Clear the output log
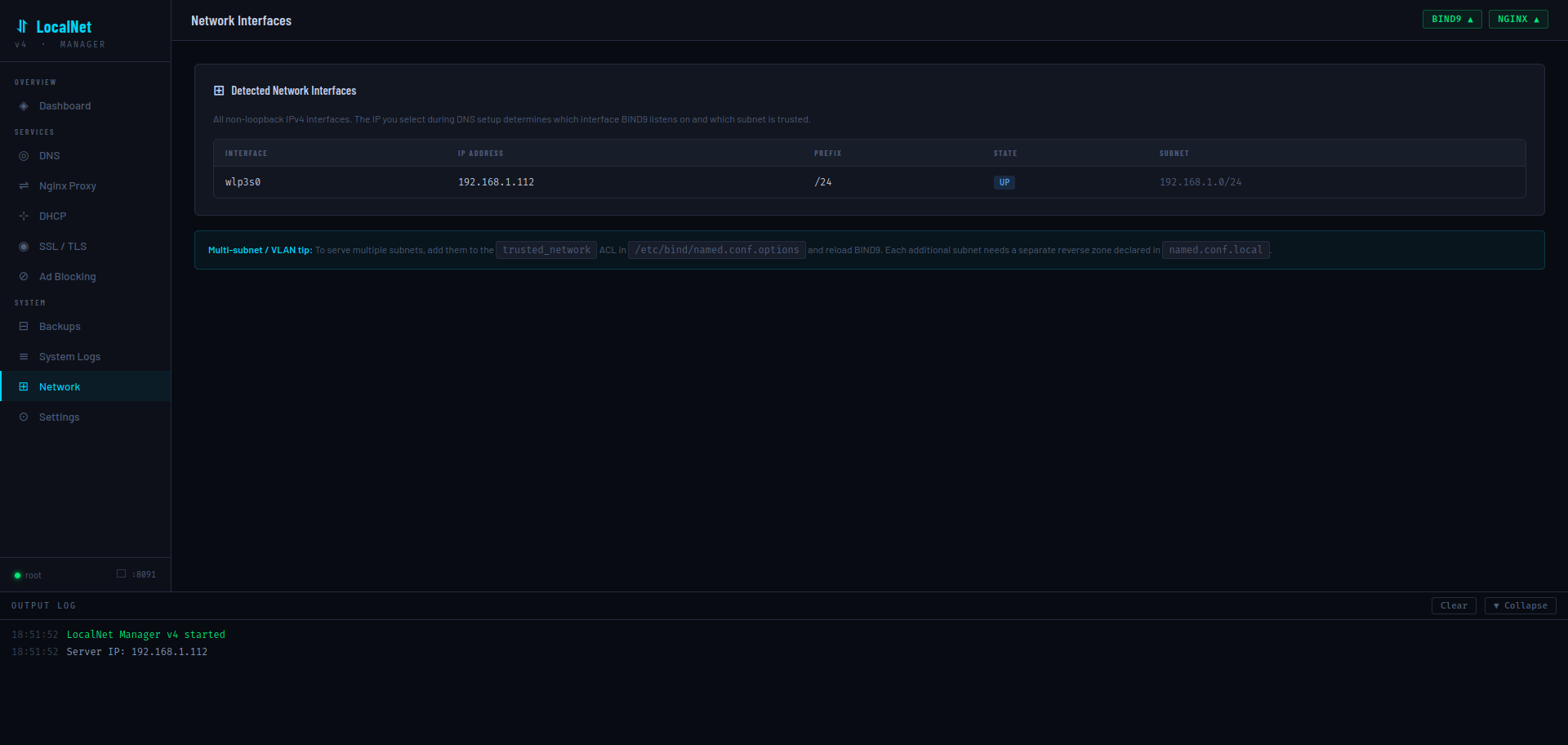Image resolution: width=1568 pixels, height=745 pixels. [x=1454, y=606]
